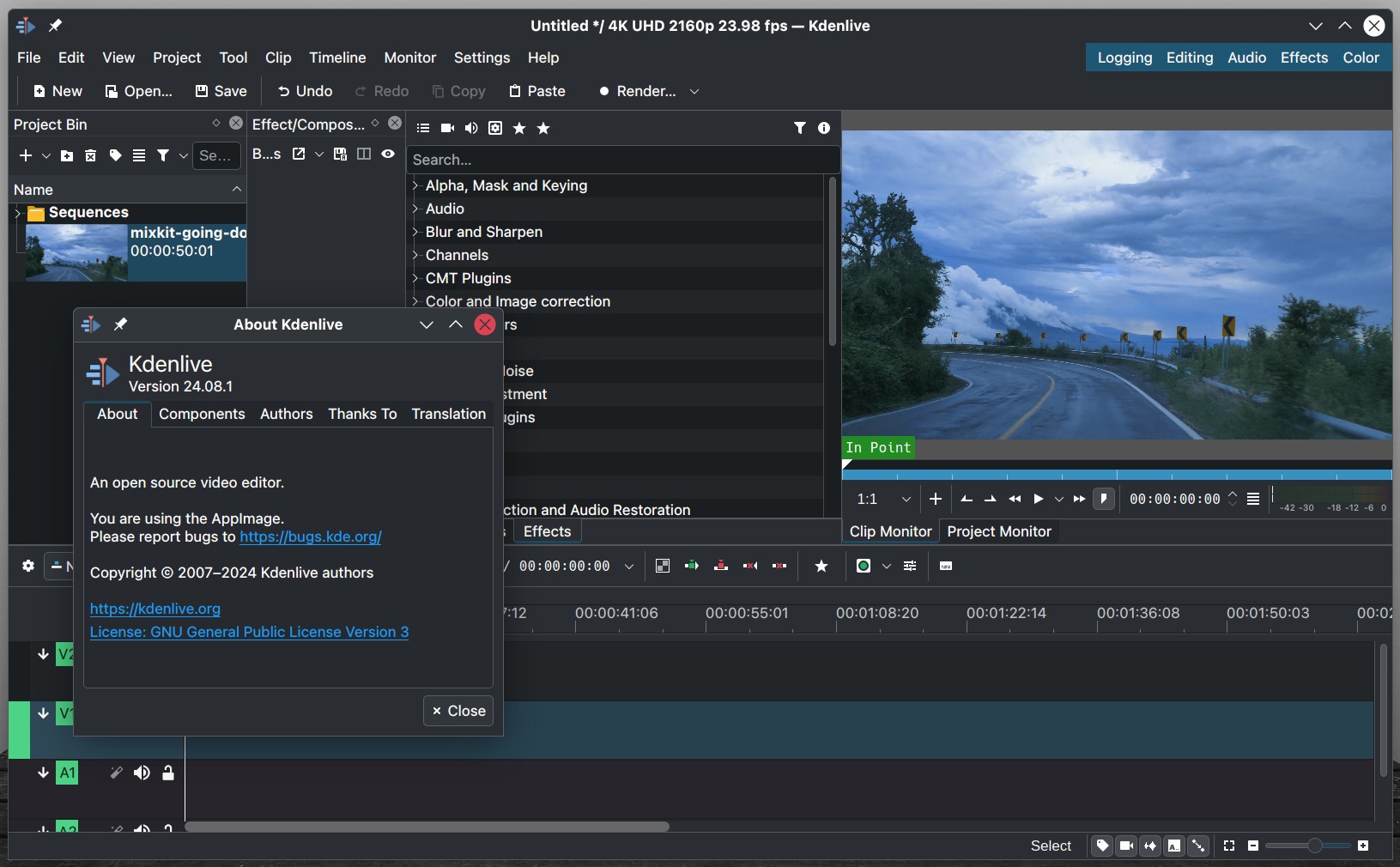The height and width of the screenshot is (867, 1400).
Task: Open the Timeline menu
Action: pyautogui.click(x=337, y=58)
